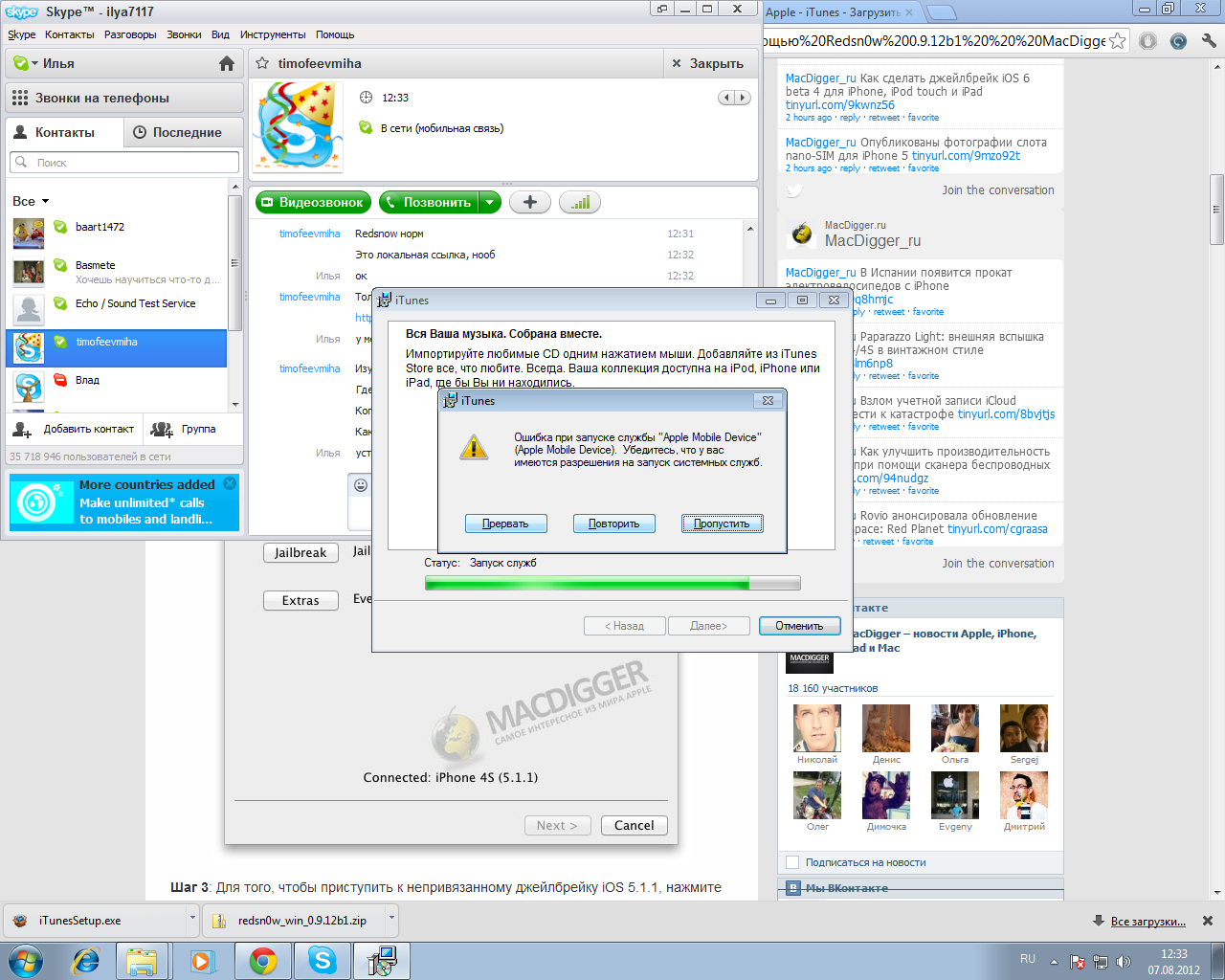The height and width of the screenshot is (980, 1225).
Task: Open Chrome wrench settings menu
Action: pos(1209,41)
